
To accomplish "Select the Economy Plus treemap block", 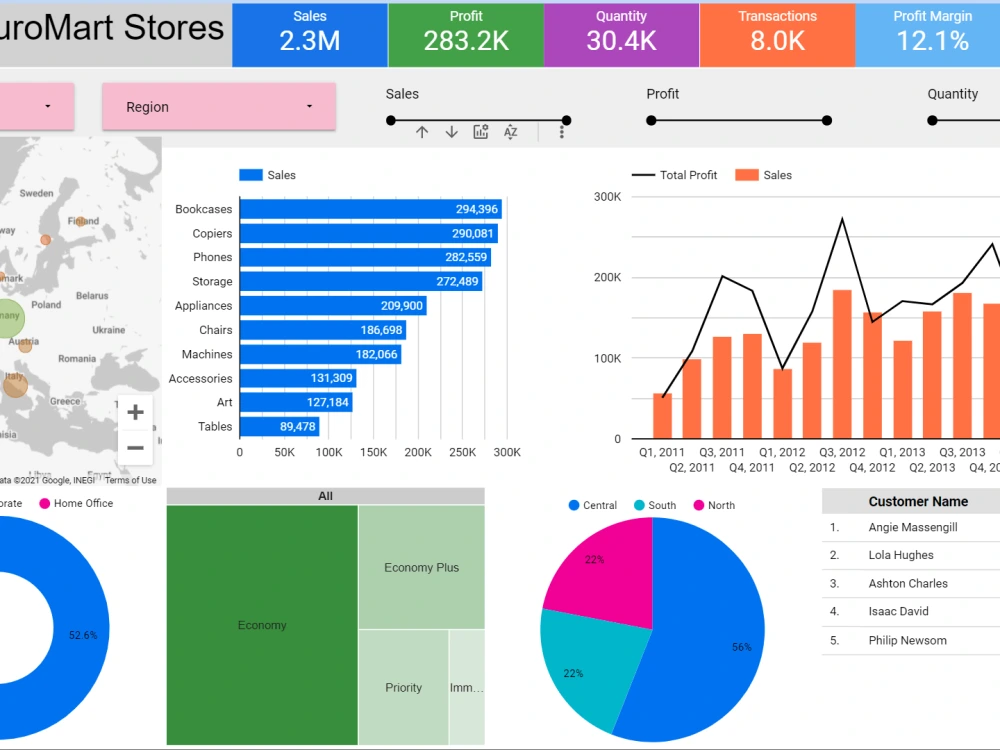I will tap(422, 568).
